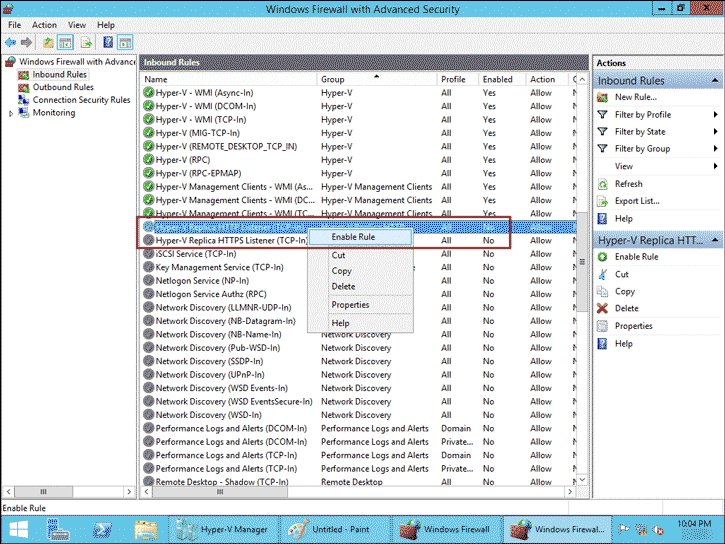
Task: Select Inbound Rules in the tree
Action: click(x=59, y=74)
